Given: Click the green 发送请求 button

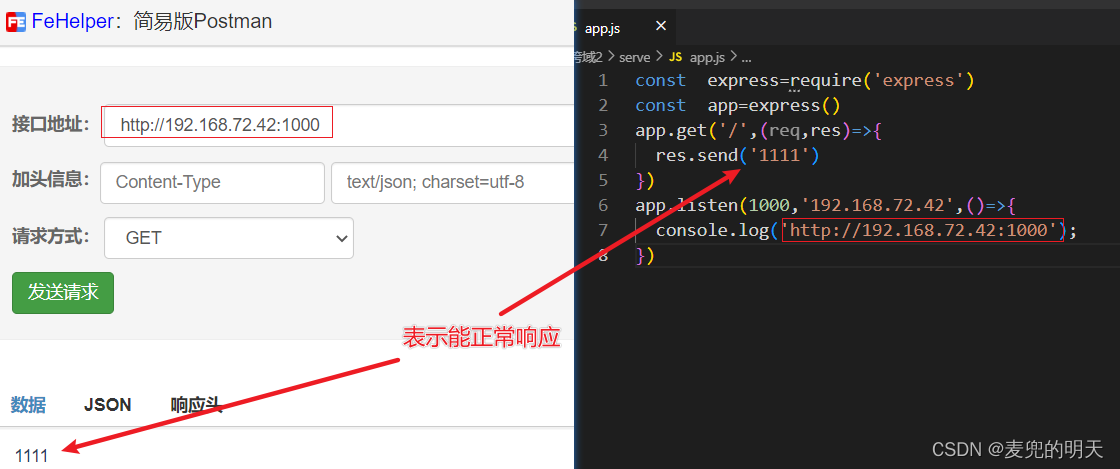Looking at the screenshot, I should coord(63,293).
